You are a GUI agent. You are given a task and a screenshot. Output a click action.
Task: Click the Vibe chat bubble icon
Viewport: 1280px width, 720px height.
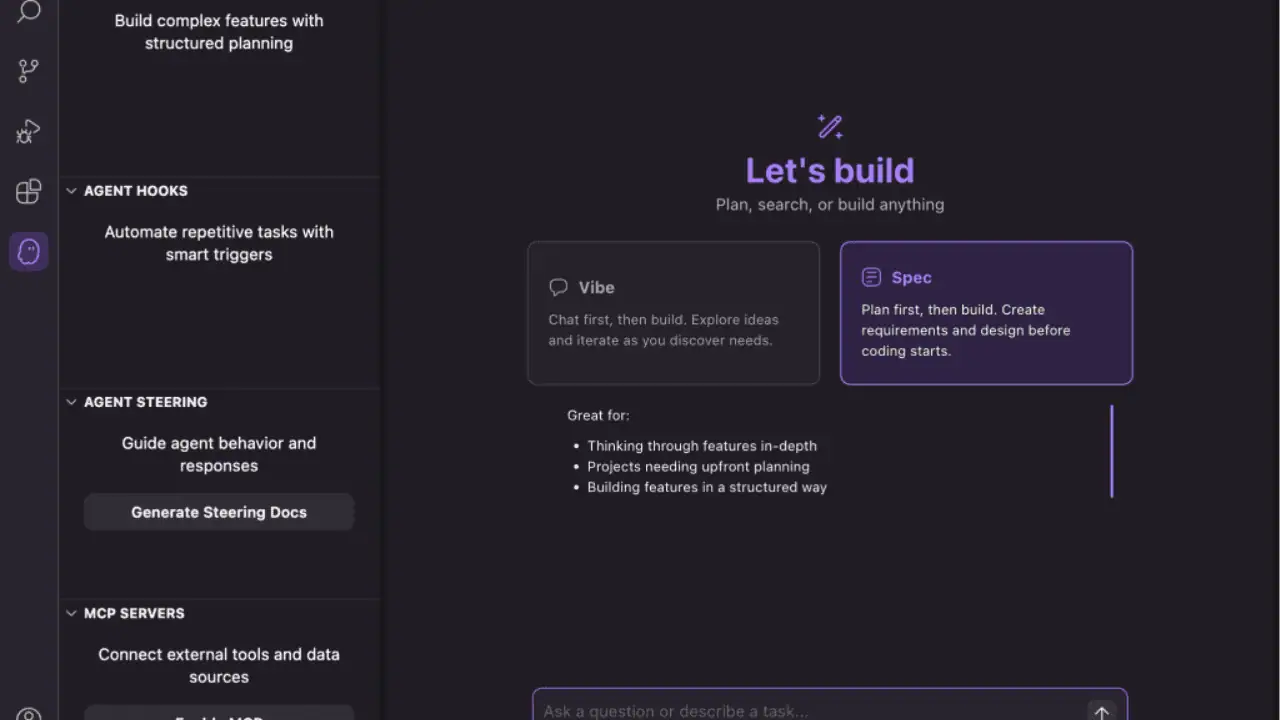coord(559,287)
